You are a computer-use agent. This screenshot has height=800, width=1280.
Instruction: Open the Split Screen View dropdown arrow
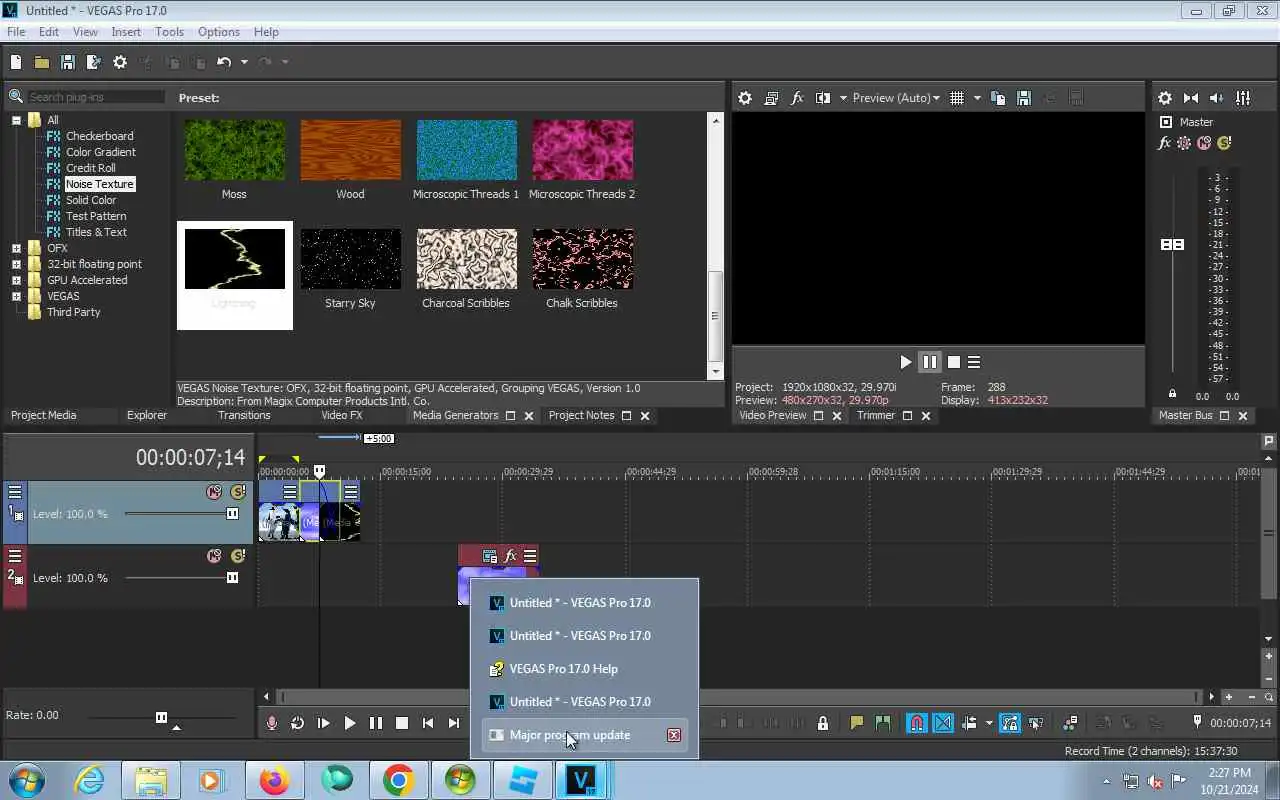point(843,98)
